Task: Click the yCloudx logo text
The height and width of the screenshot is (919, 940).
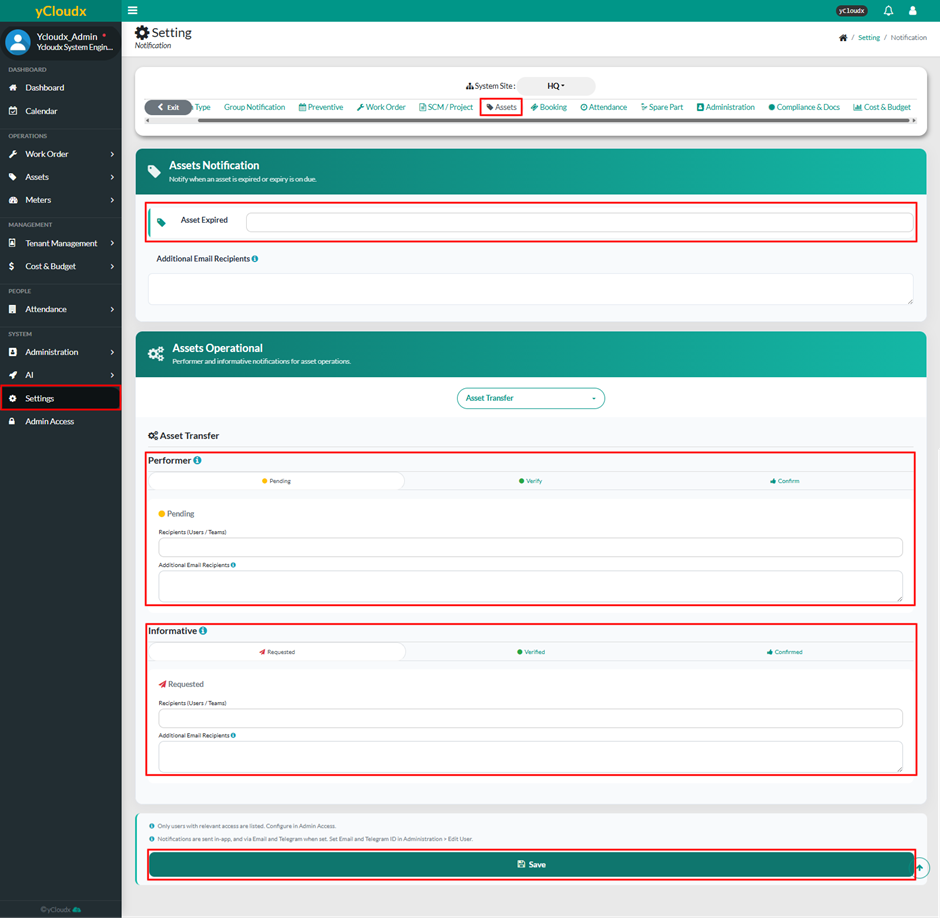Action: [x=61, y=11]
